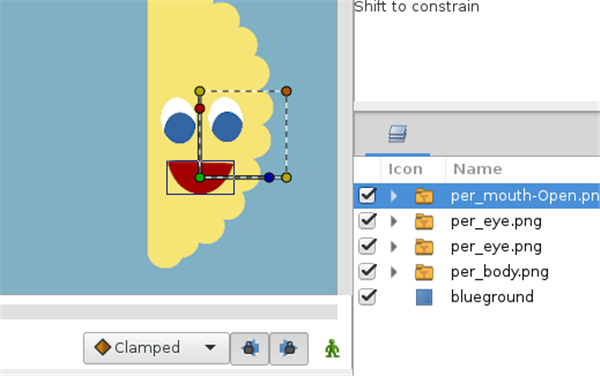The width and height of the screenshot is (600, 376).
Task: Click the per_mouth-Open folder icon
Action: coord(424,196)
